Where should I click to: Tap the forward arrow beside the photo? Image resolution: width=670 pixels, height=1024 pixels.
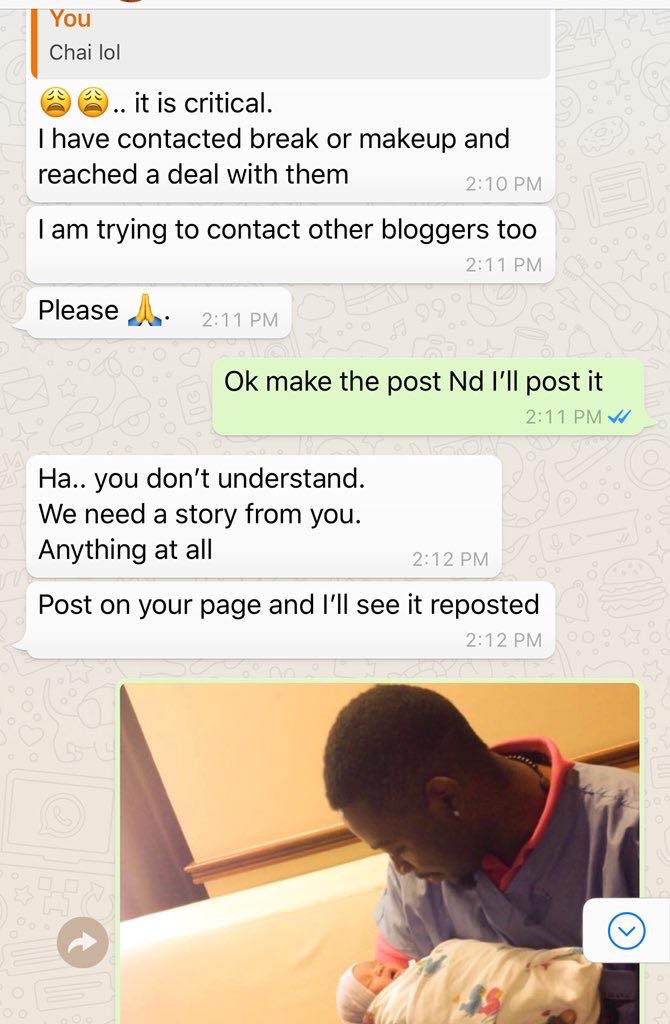(x=82, y=942)
